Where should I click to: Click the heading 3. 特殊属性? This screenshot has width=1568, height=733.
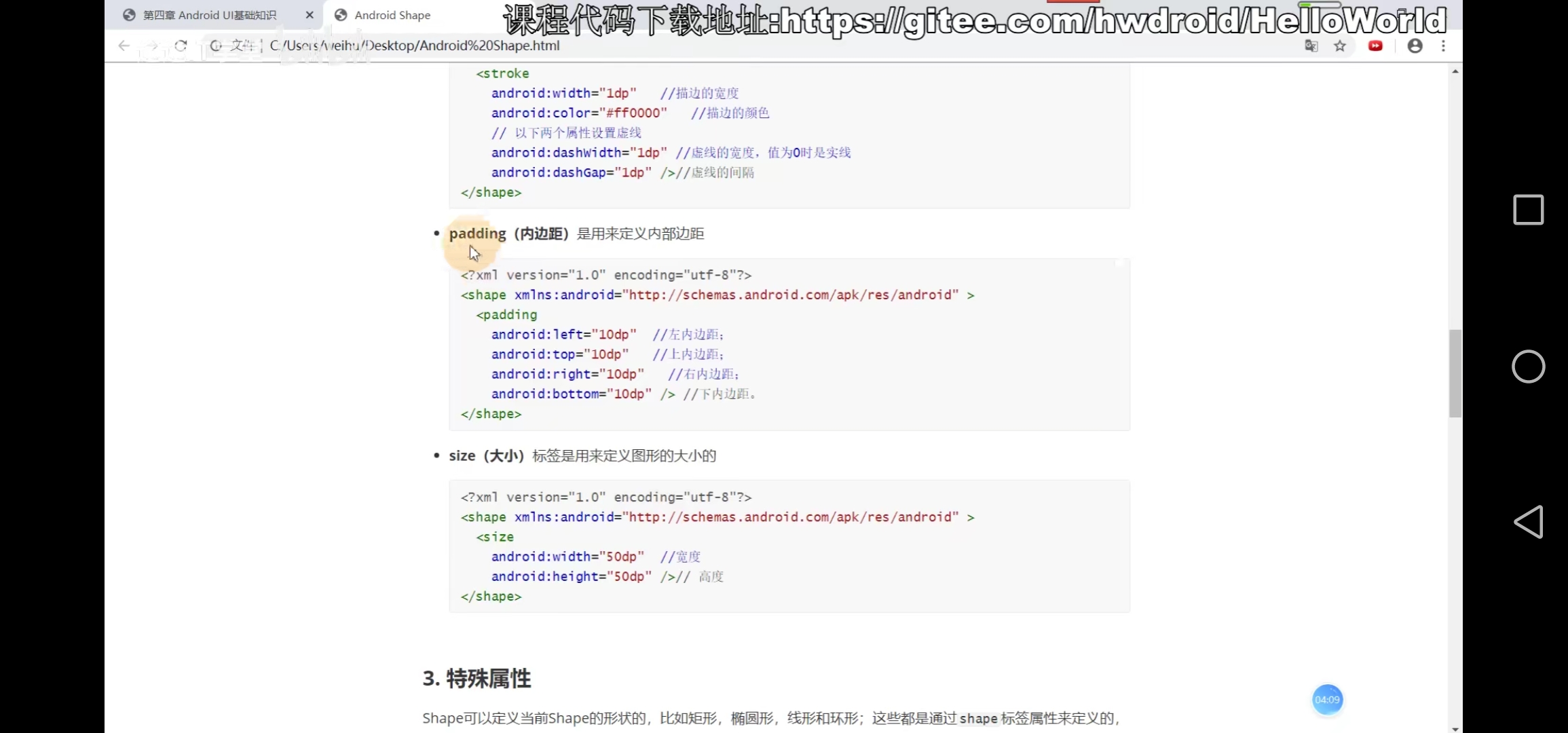(477, 678)
